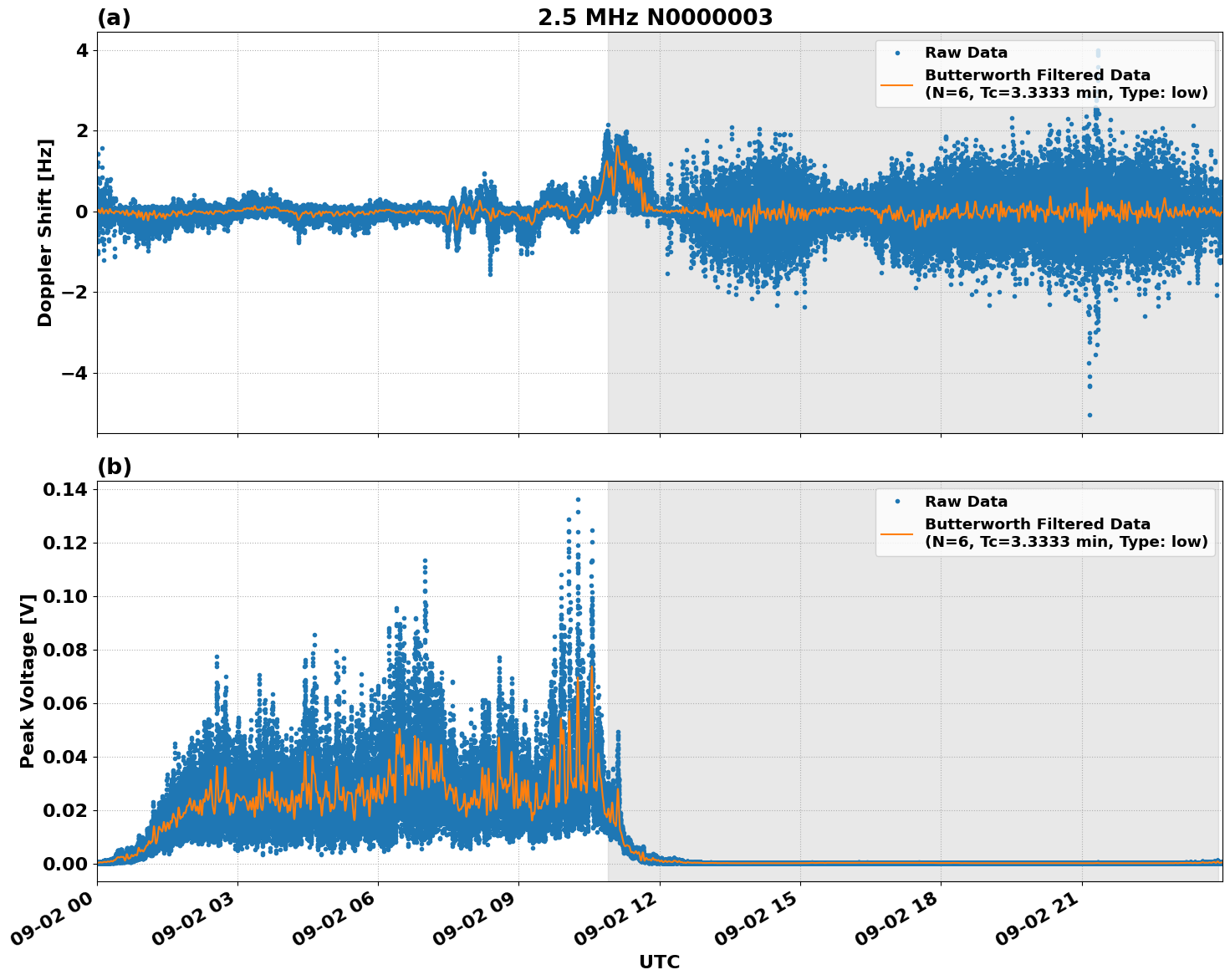Image resolution: width=1230 pixels, height=980 pixels.
Task: Click the blue Raw Data marker in Doppler Shift legend
Action: (x=898, y=53)
